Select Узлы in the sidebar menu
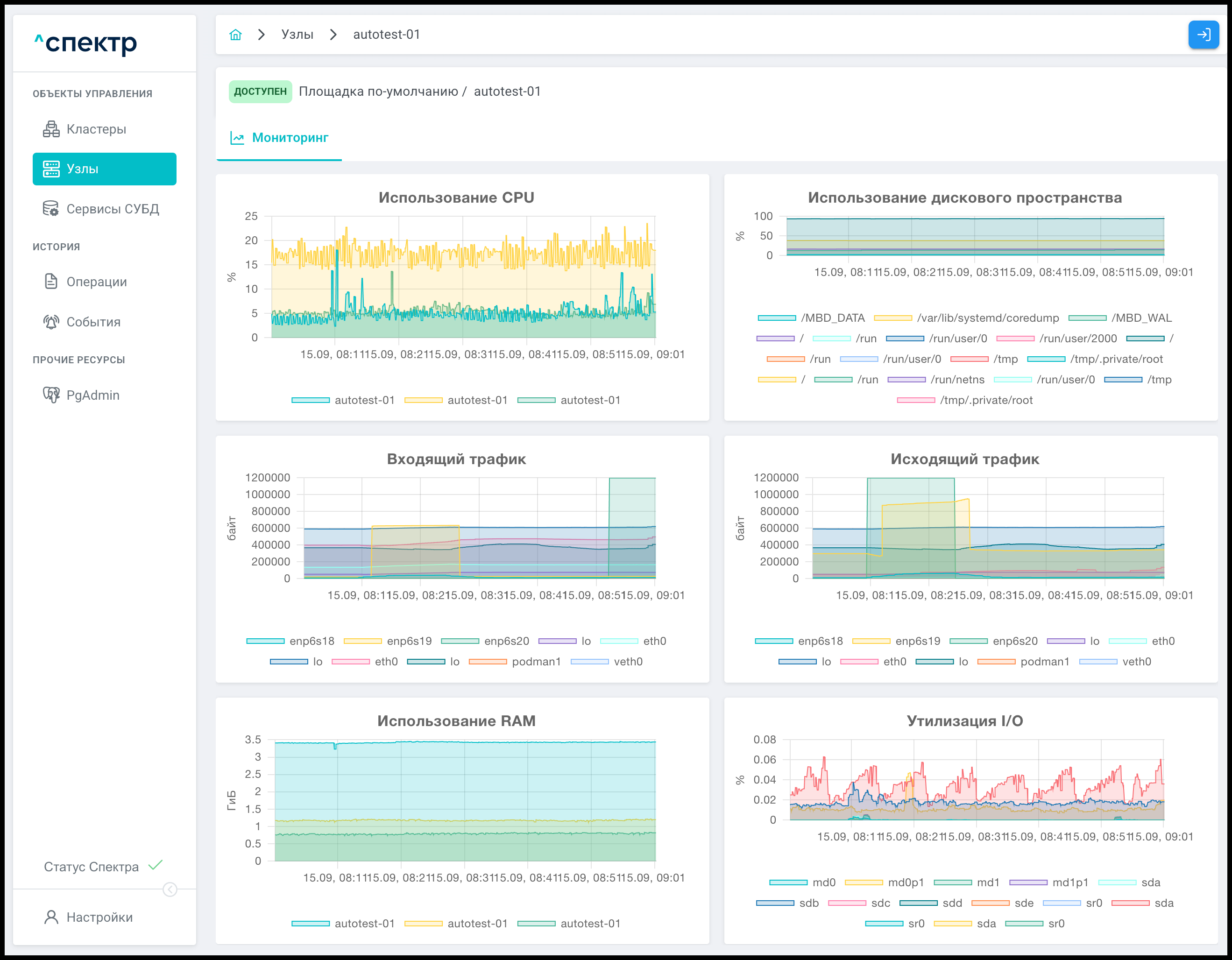The width and height of the screenshot is (1232, 960). pyautogui.click(x=104, y=169)
